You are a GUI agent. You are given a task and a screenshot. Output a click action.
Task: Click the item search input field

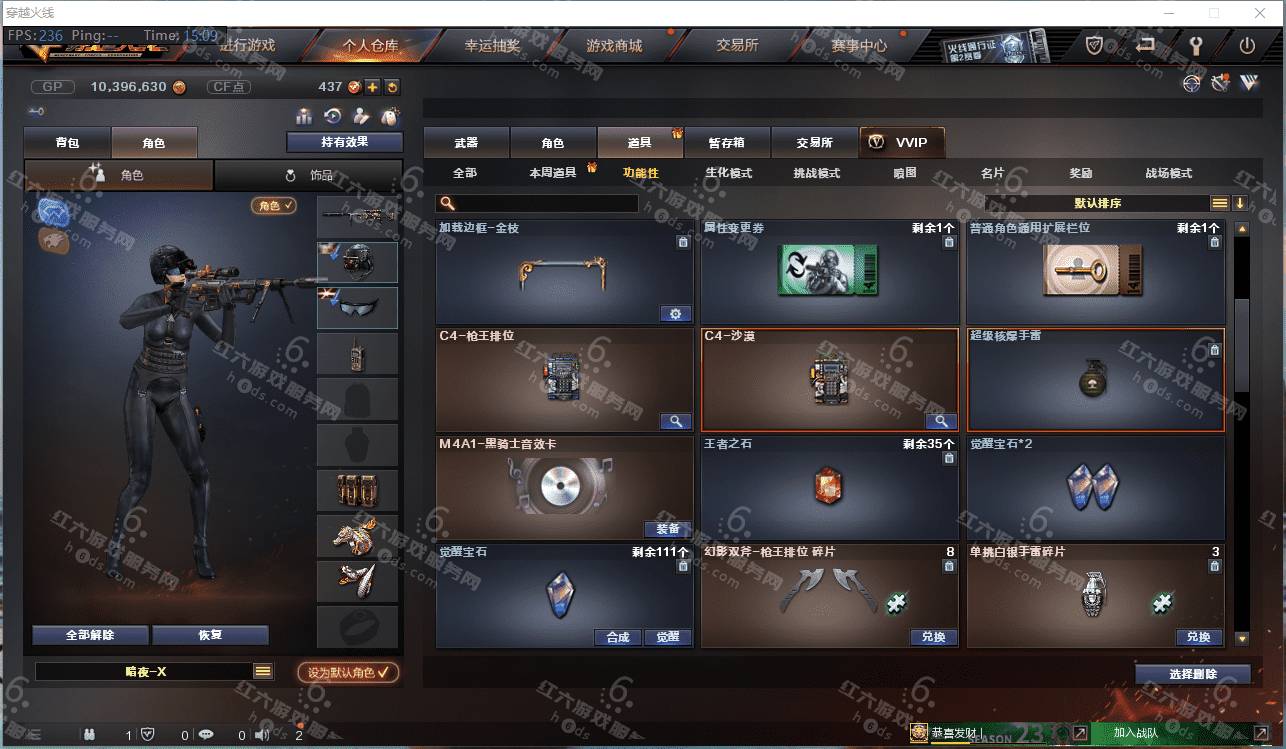(x=537, y=203)
